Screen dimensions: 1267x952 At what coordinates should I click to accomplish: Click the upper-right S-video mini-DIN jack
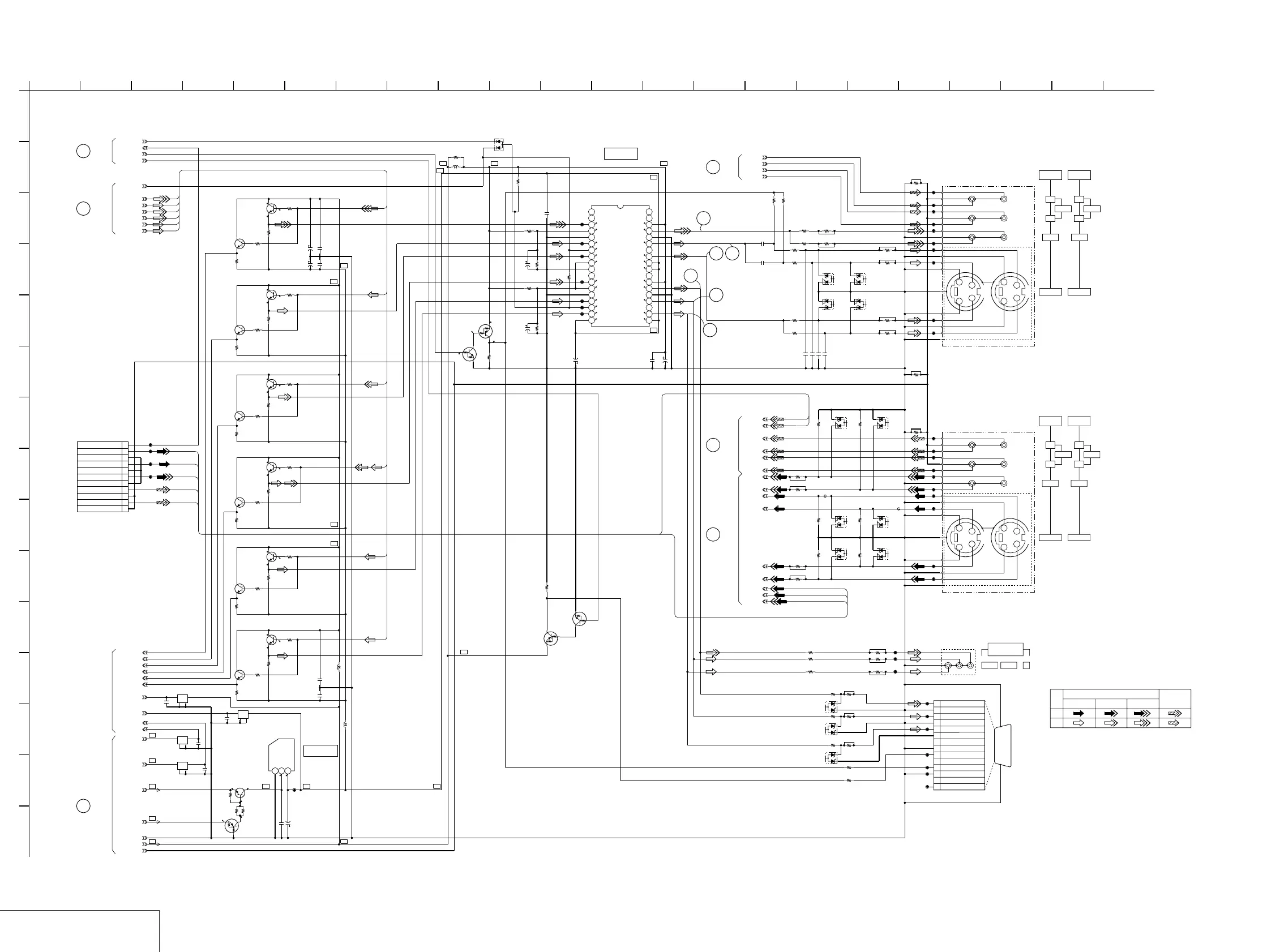(x=1010, y=292)
